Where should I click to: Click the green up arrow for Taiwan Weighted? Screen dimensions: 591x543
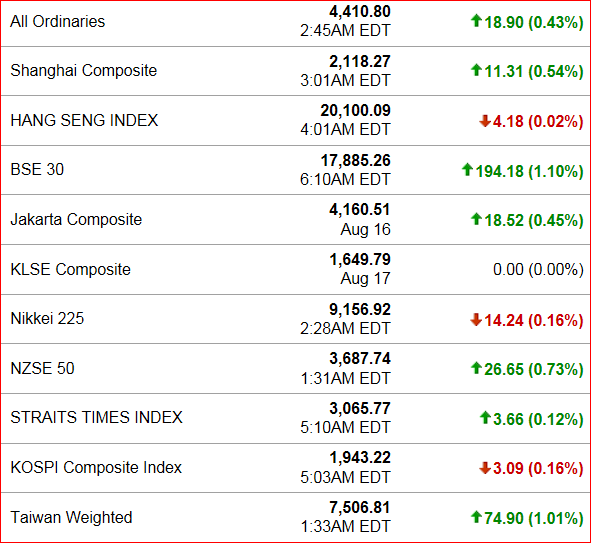point(476,517)
